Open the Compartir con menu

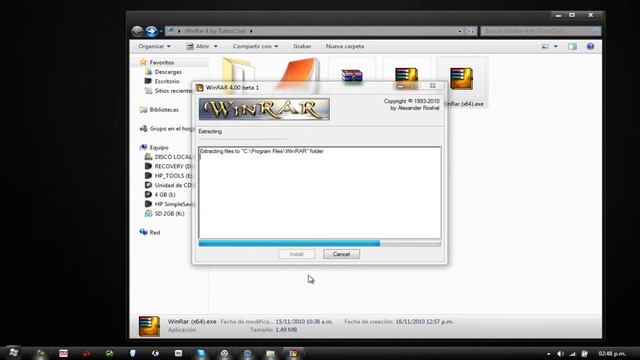(255, 46)
